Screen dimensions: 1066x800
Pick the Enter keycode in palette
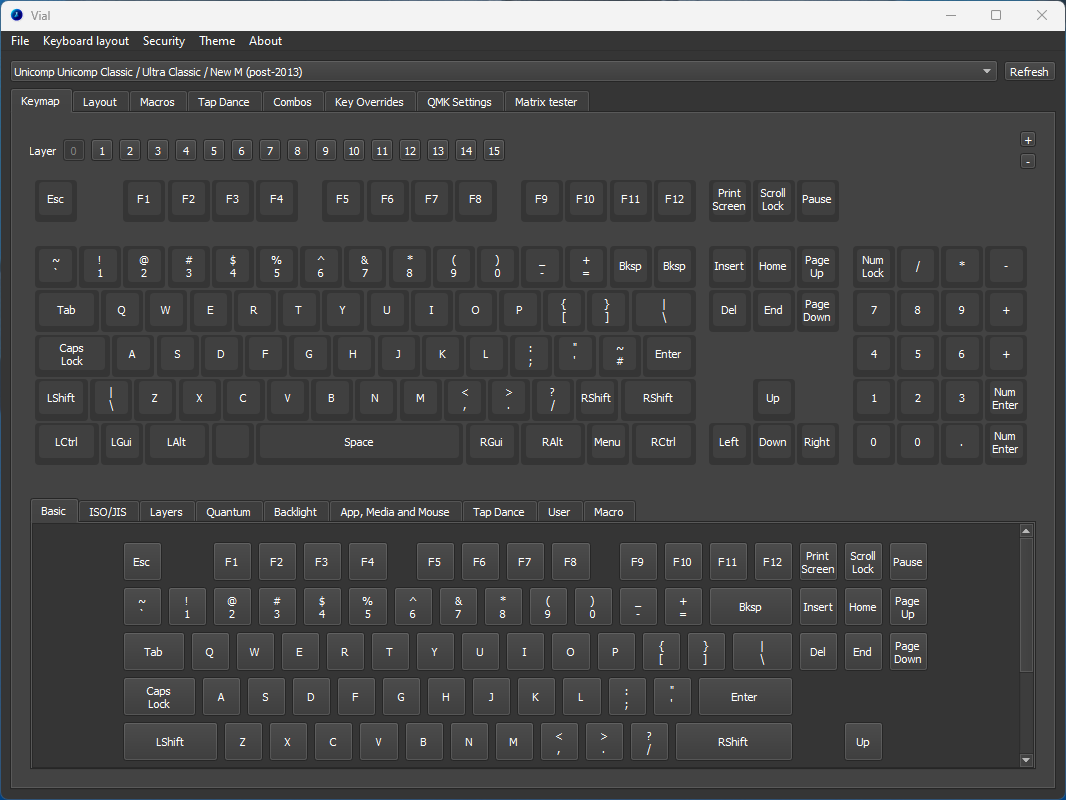[745, 697]
